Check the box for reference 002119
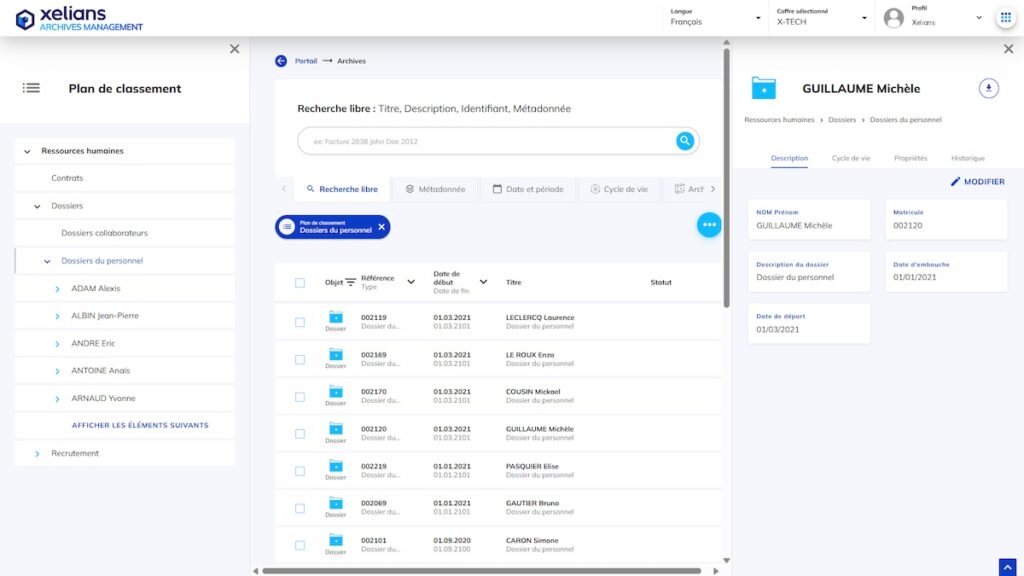The width and height of the screenshot is (1024, 576). (300, 322)
